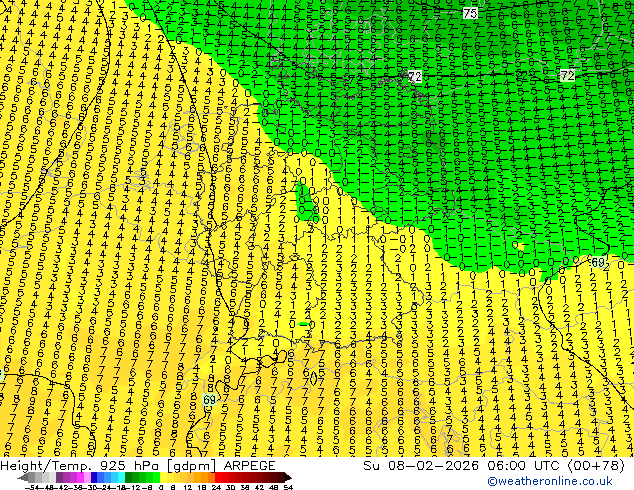The width and height of the screenshot is (634, 490).
Task: Click the 69 label in orange-yellow area
Action: pyautogui.click(x=209, y=400)
